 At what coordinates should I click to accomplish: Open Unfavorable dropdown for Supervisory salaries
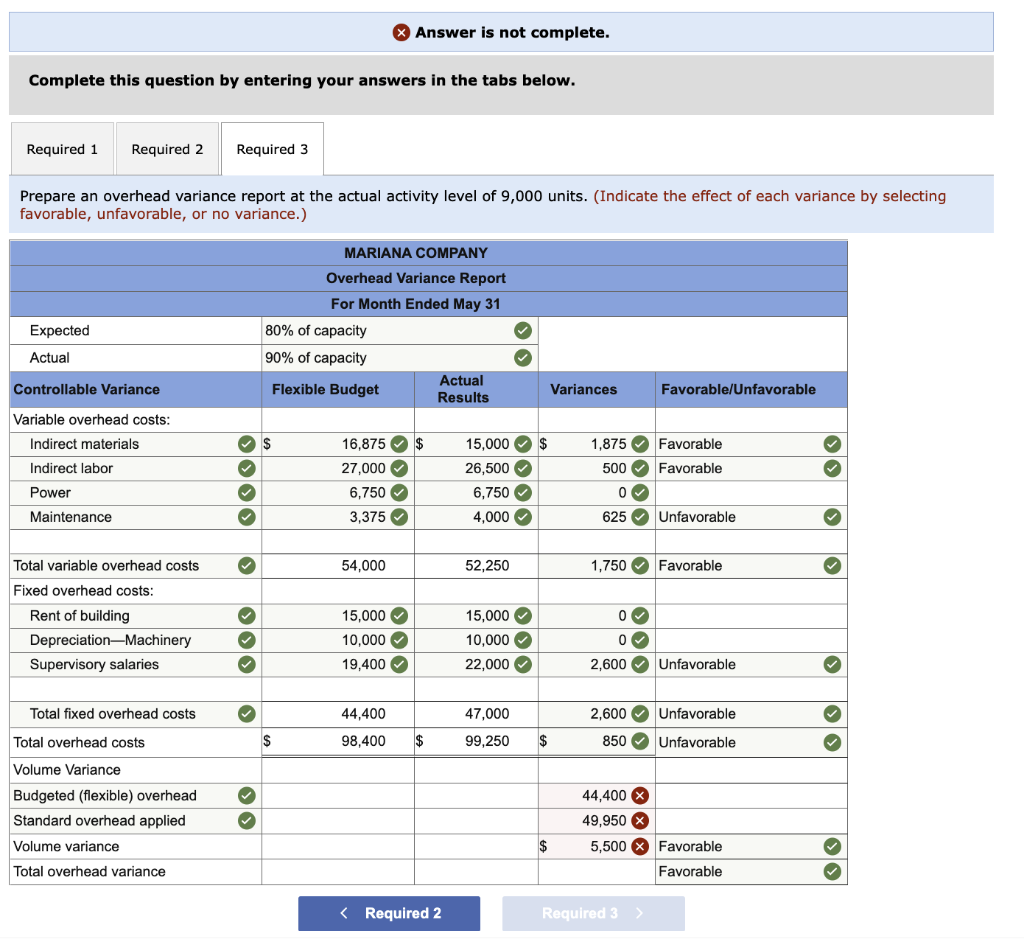(751, 664)
